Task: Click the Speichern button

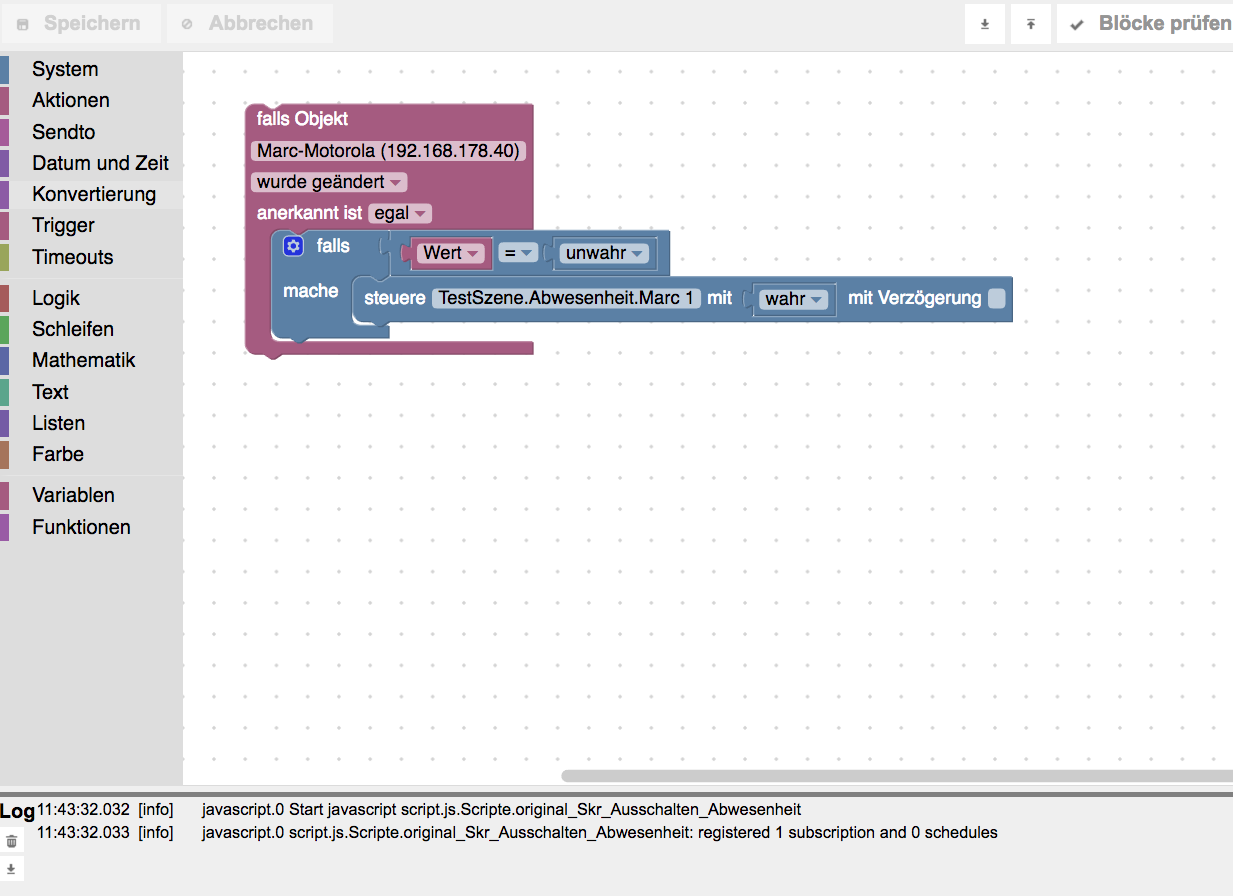Action: [80, 23]
